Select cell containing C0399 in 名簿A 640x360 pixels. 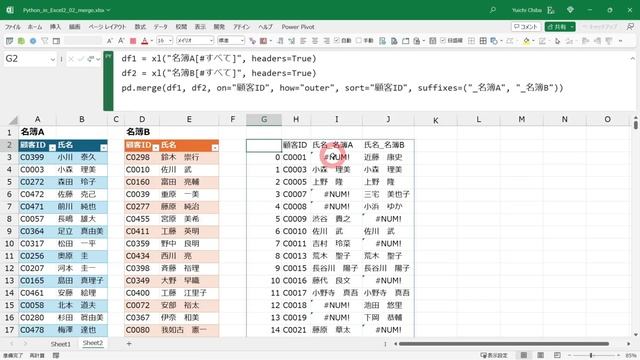pos(38,157)
